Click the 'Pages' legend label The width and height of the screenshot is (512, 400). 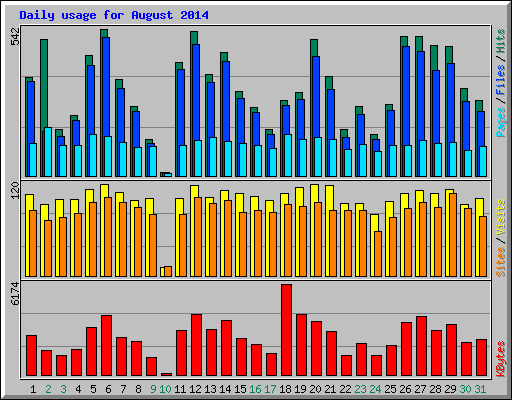[x=501, y=122]
